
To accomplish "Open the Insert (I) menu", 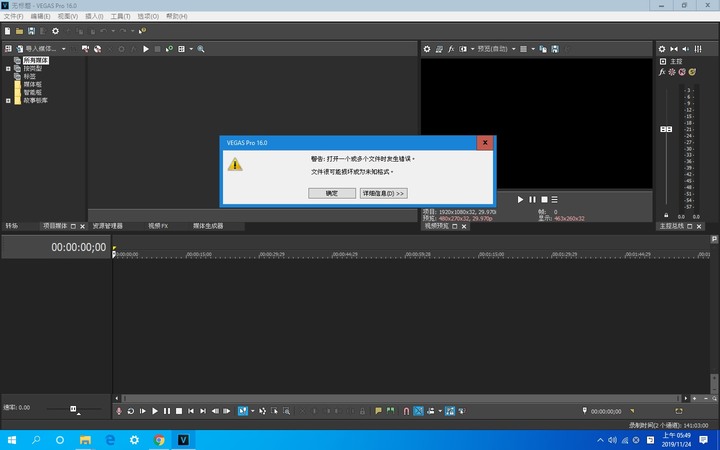I will point(94,16).
